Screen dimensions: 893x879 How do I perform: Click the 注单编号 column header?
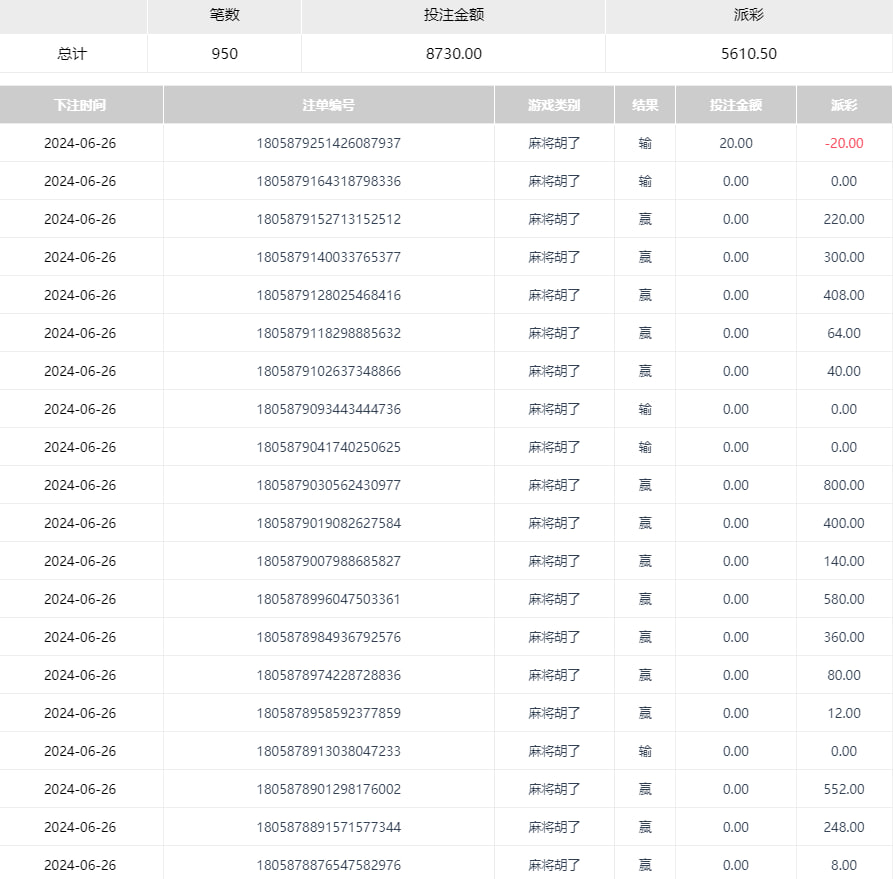pos(328,105)
